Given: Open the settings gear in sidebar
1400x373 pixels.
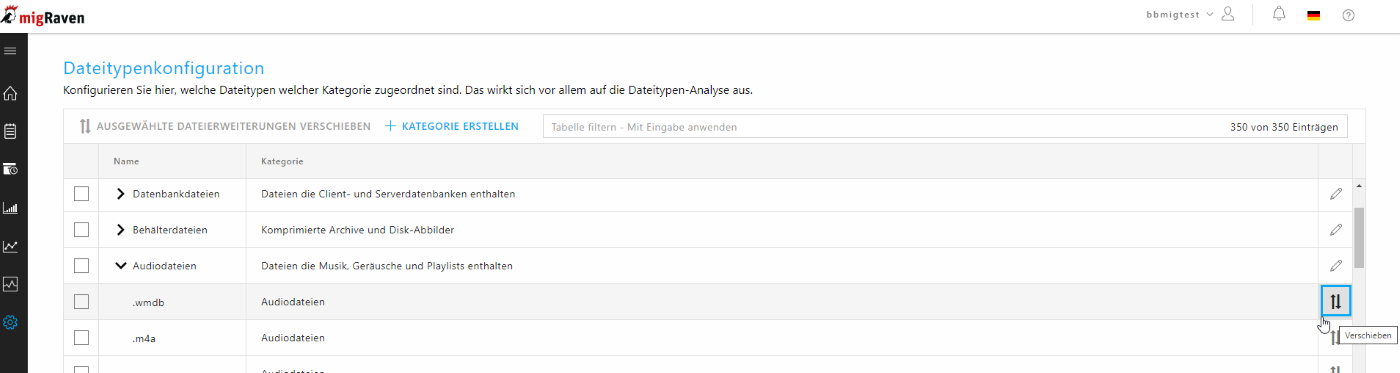Looking at the screenshot, I should pyautogui.click(x=11, y=322).
